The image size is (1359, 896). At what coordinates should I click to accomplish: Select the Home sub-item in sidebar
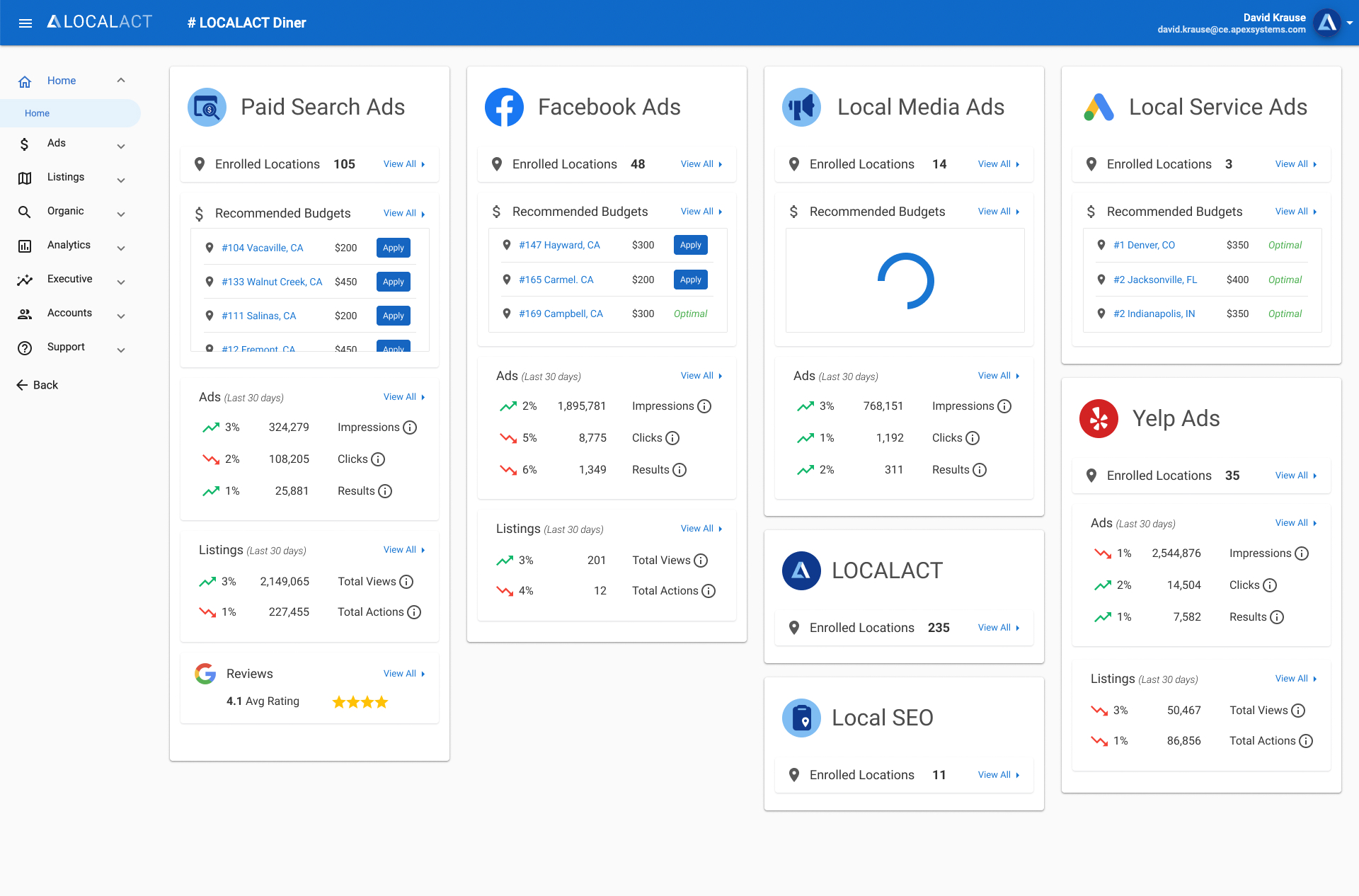coord(70,113)
